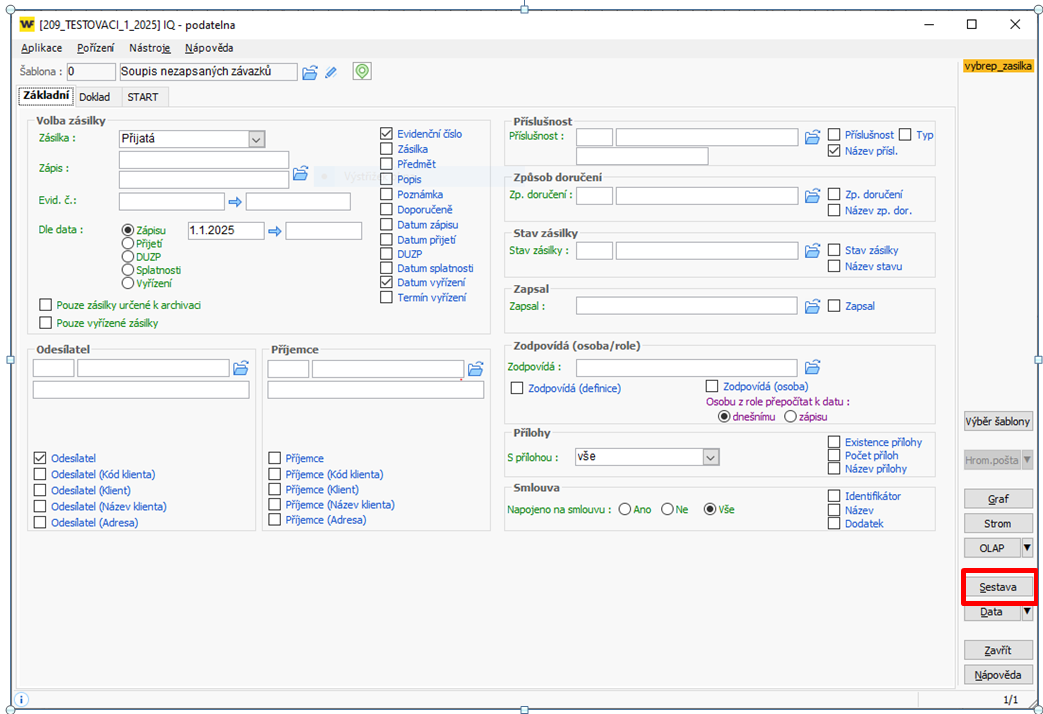The image size is (1043, 714).
Task: Click template name field Soupis nezapsaných závazků
Action: [208, 72]
